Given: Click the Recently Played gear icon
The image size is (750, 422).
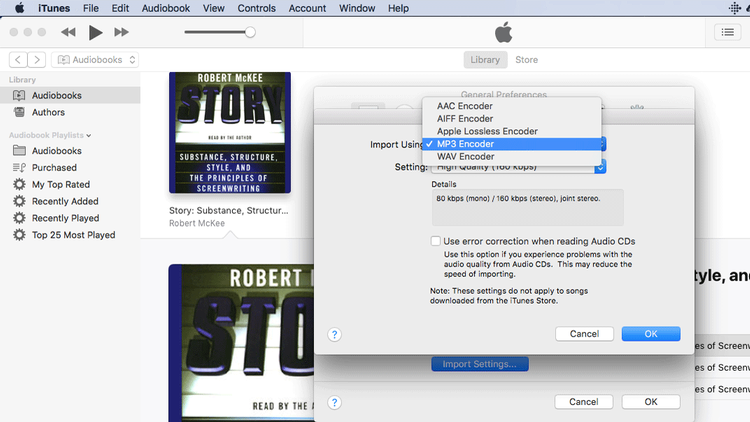Looking at the screenshot, I should [x=19, y=218].
